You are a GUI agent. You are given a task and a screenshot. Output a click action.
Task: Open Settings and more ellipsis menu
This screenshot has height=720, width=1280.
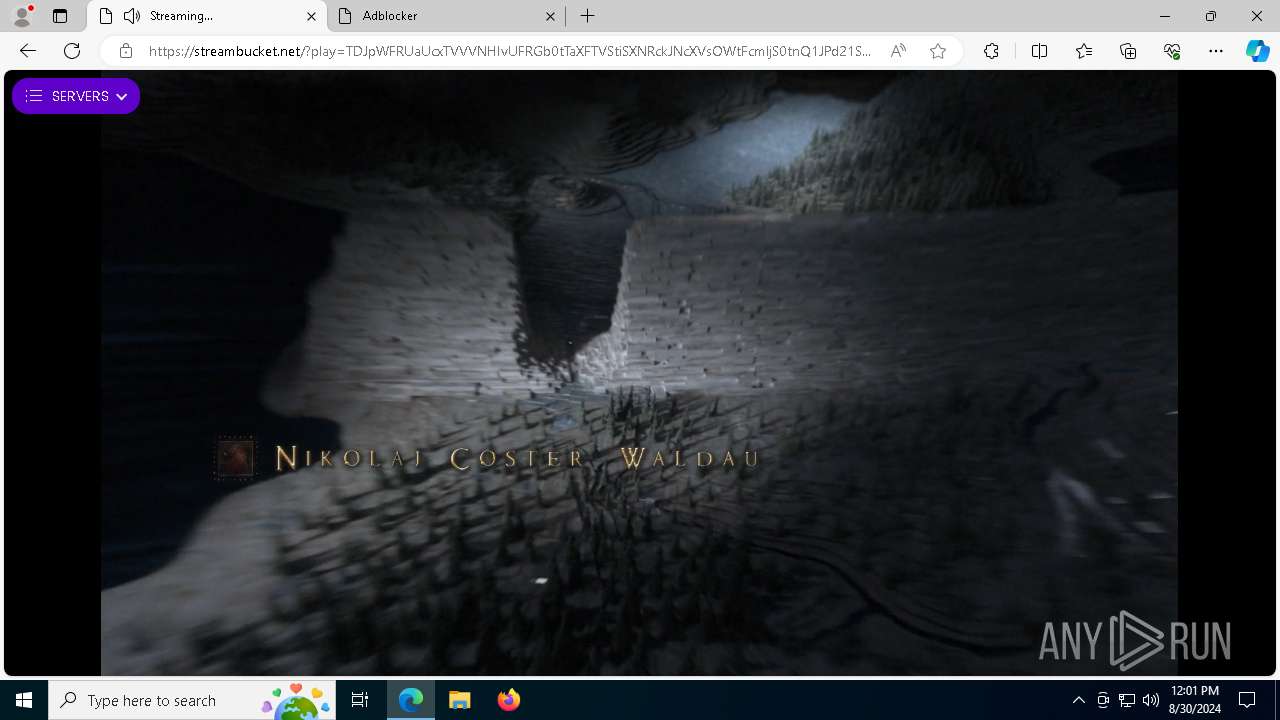(x=1216, y=51)
